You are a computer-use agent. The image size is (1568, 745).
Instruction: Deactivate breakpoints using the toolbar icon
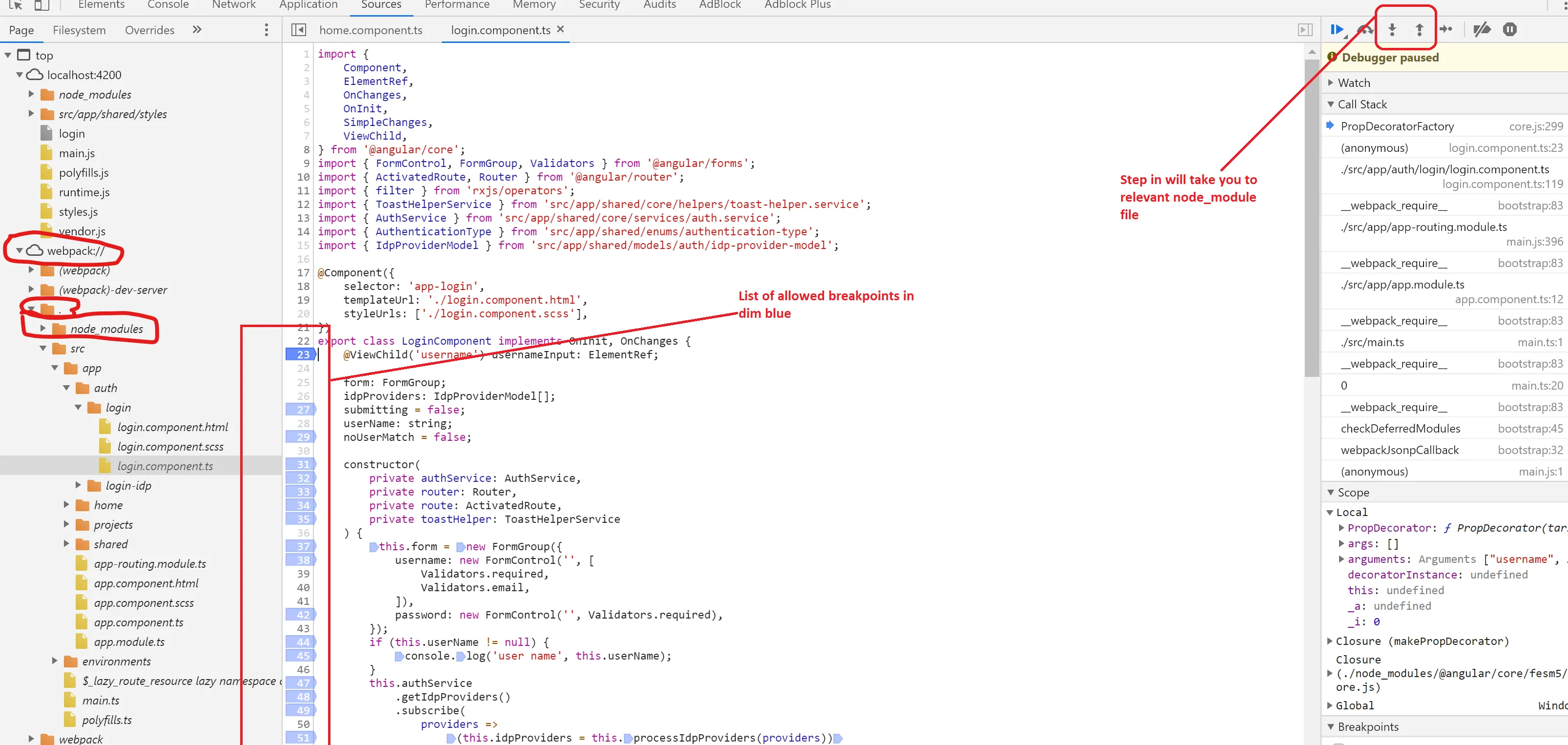click(1482, 29)
